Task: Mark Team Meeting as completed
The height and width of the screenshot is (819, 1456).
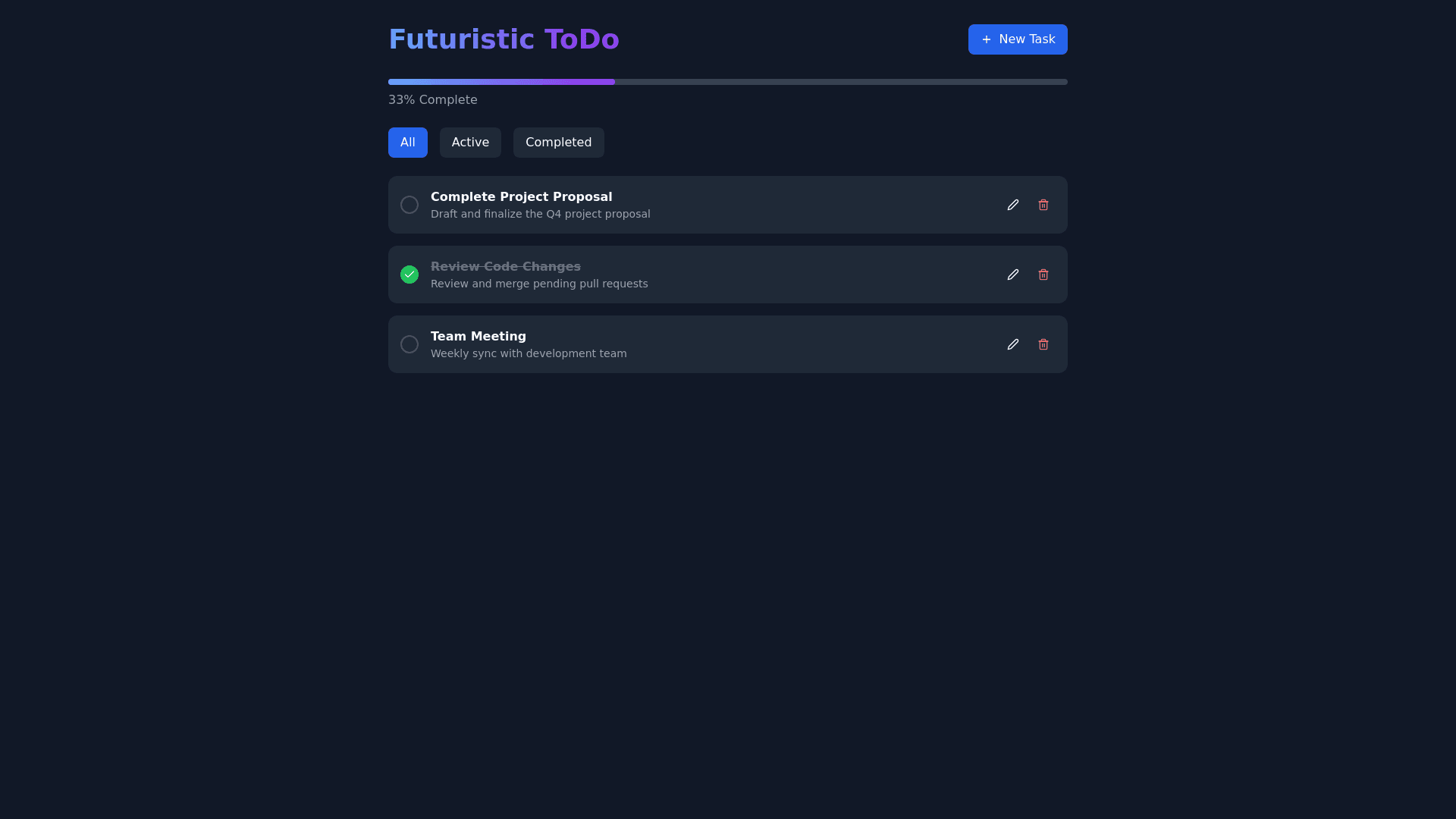Action: coord(409,344)
